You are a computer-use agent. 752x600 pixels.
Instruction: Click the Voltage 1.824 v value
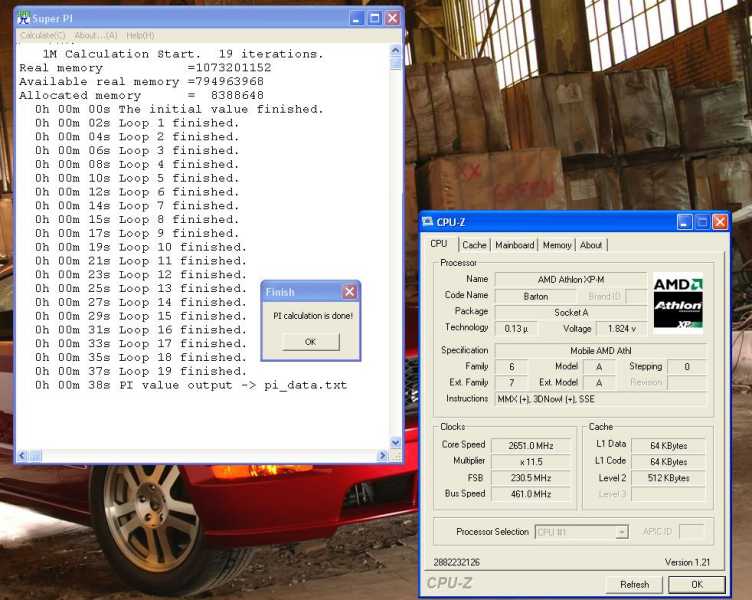pyautogui.click(x=622, y=329)
